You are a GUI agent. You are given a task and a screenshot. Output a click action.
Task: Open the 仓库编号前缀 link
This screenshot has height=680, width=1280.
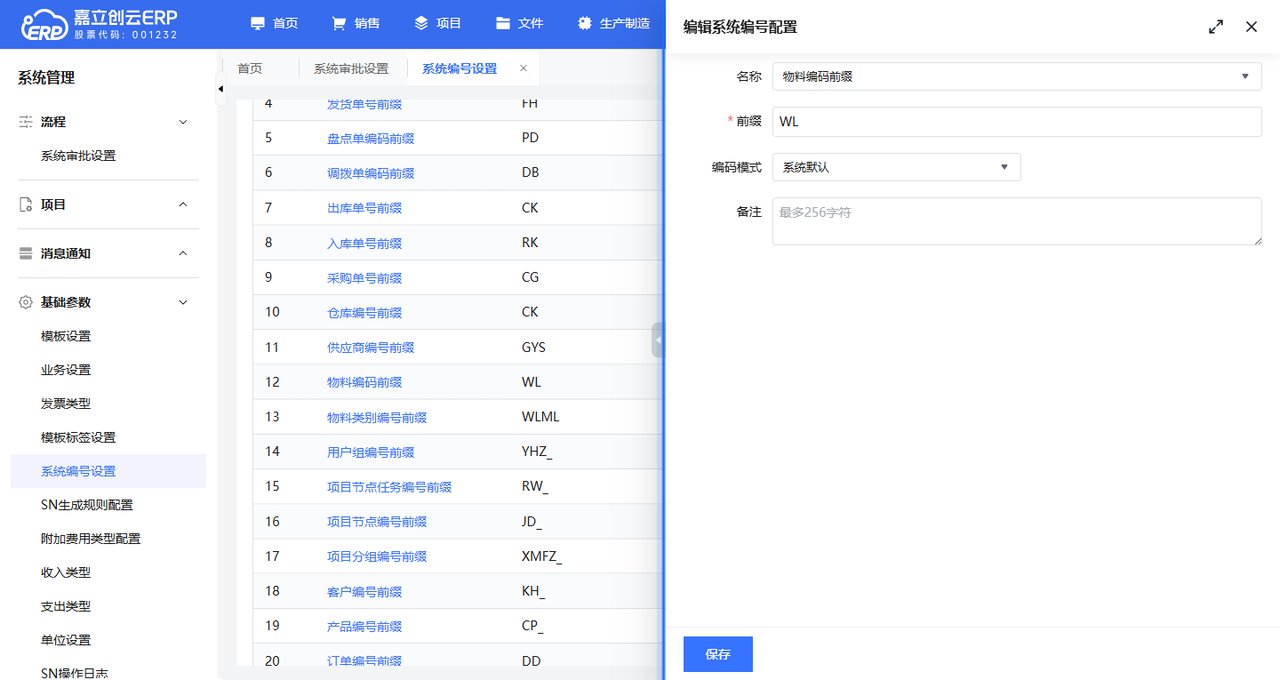364,313
